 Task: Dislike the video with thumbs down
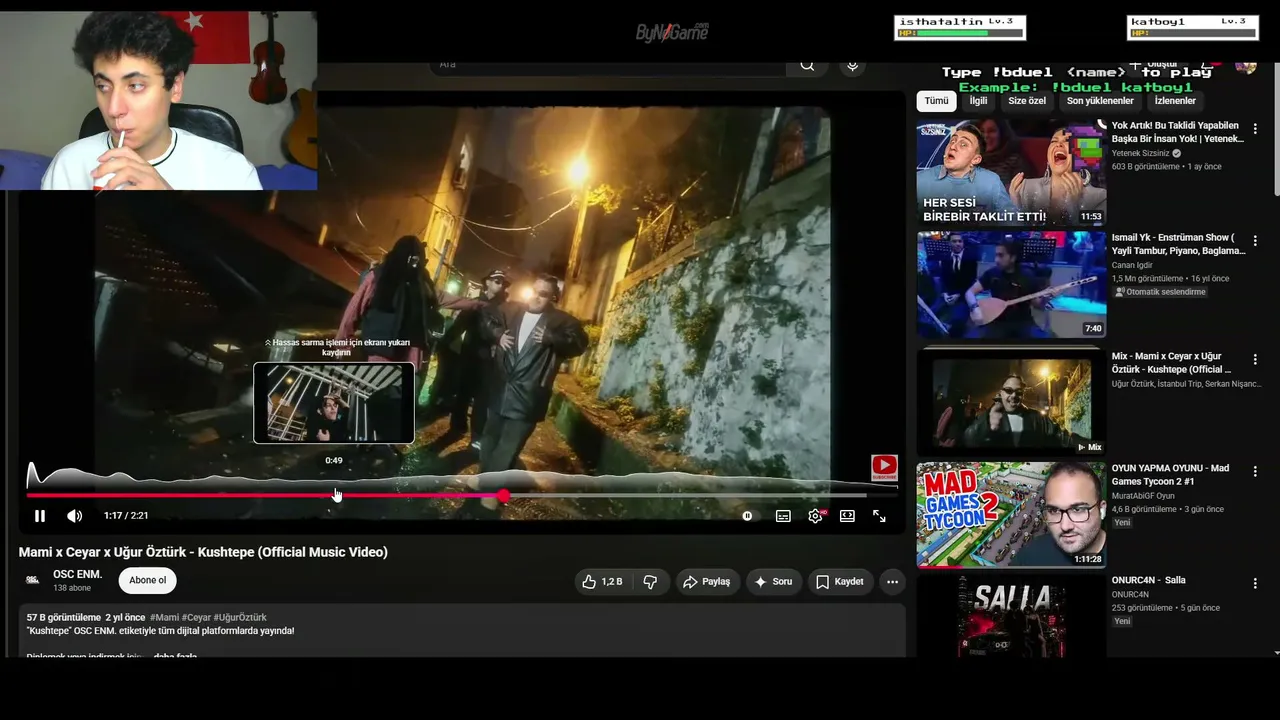click(650, 582)
